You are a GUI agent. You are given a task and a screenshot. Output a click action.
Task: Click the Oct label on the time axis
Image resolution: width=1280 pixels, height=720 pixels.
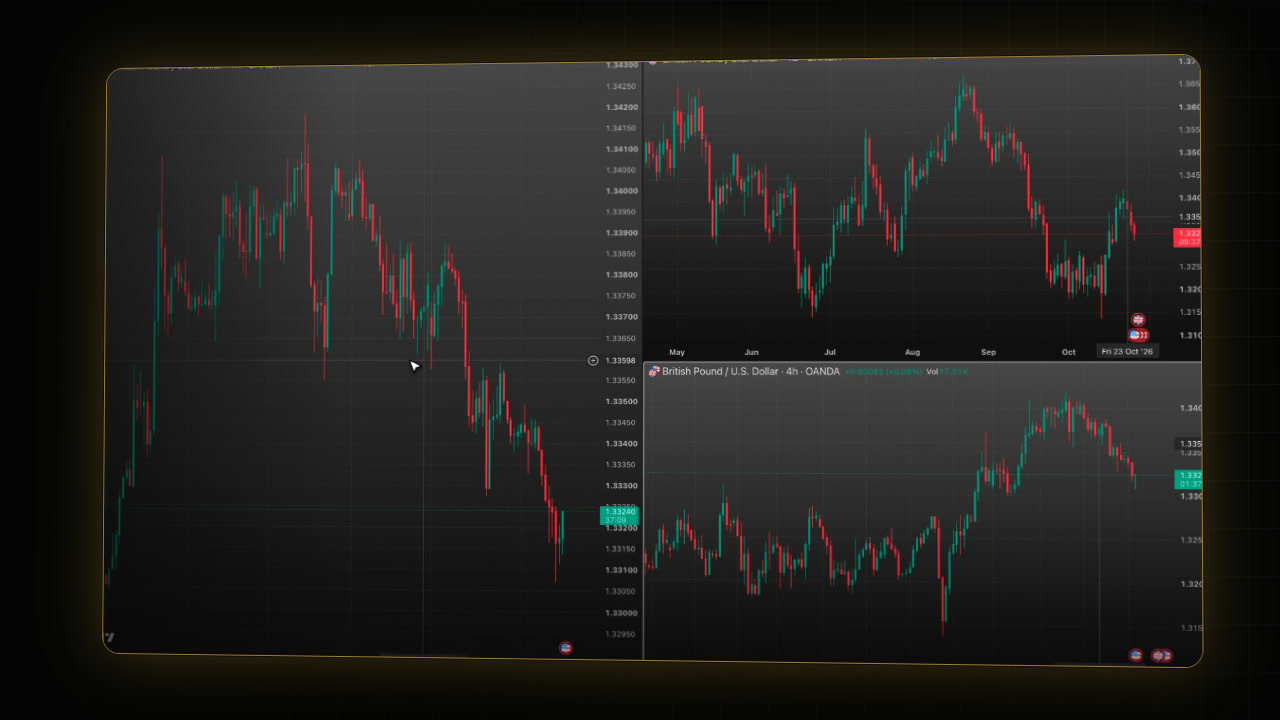point(1069,352)
